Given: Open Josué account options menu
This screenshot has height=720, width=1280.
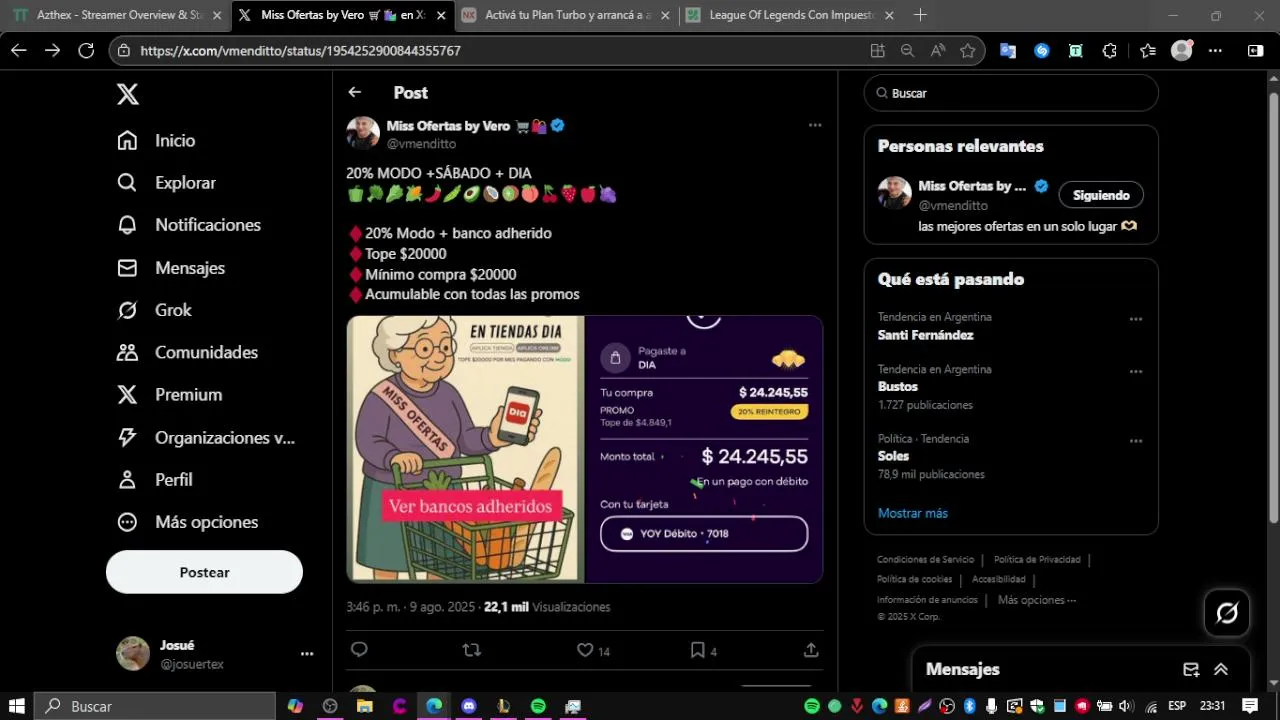Looking at the screenshot, I should [307, 654].
